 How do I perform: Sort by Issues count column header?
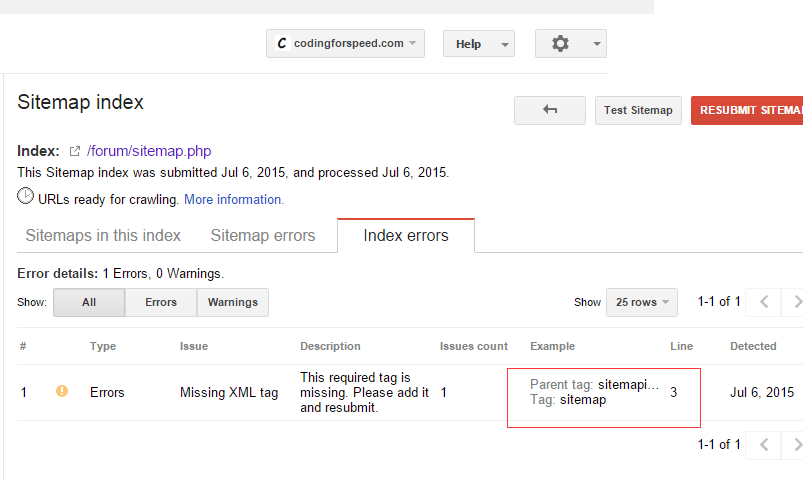pos(474,347)
